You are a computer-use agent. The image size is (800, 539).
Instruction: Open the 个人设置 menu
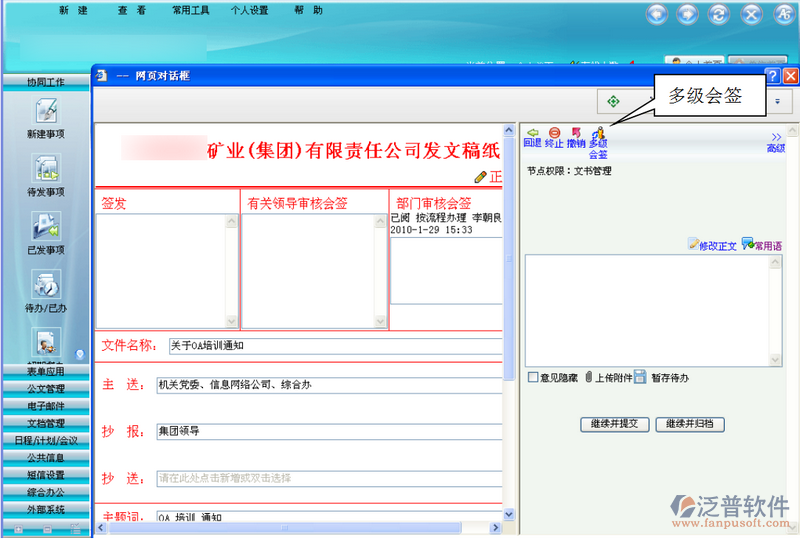[249, 11]
